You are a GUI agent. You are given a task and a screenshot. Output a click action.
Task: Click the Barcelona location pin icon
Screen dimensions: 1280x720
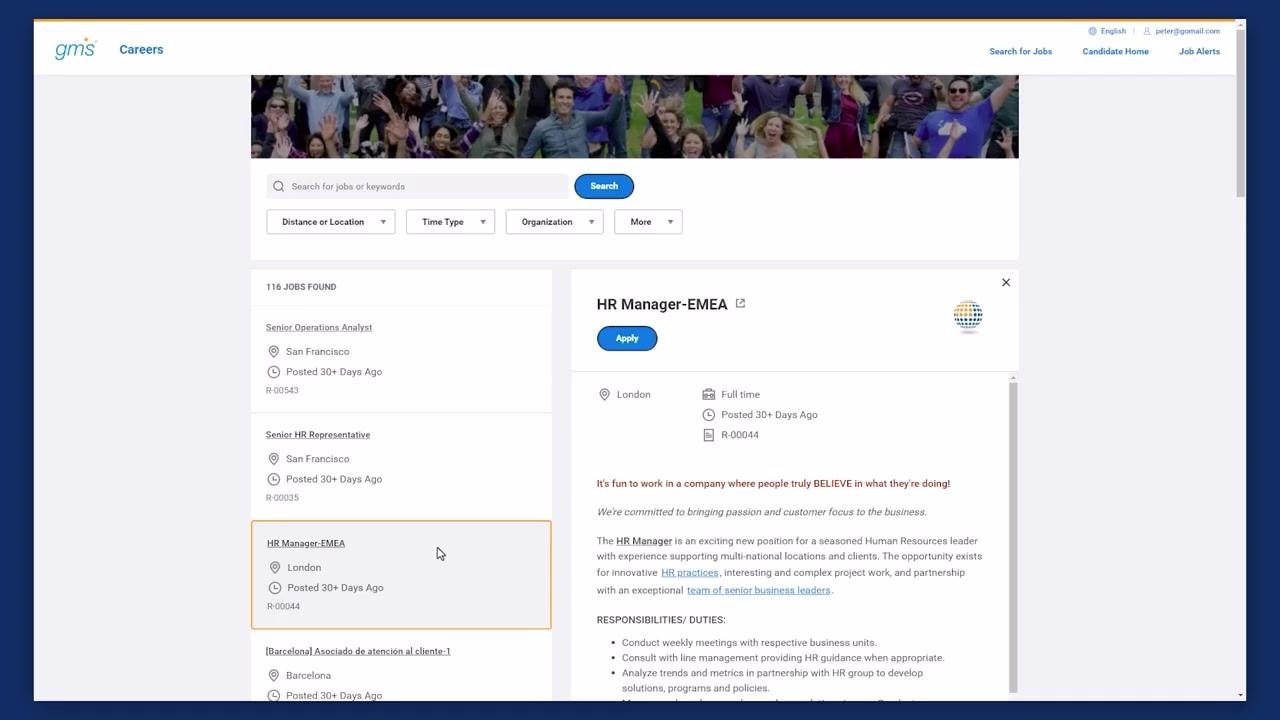click(273, 676)
